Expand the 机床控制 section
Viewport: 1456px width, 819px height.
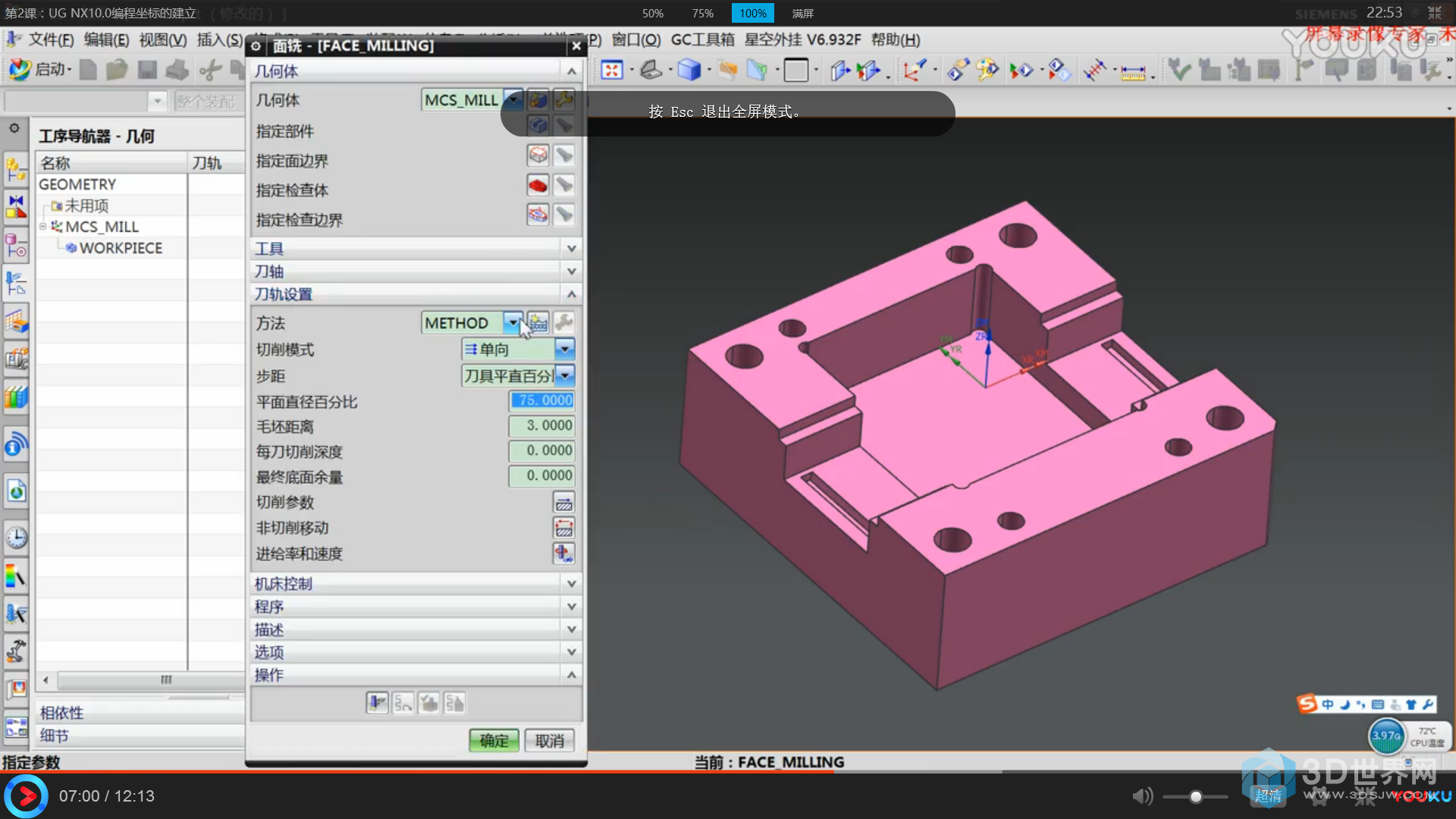tap(572, 584)
